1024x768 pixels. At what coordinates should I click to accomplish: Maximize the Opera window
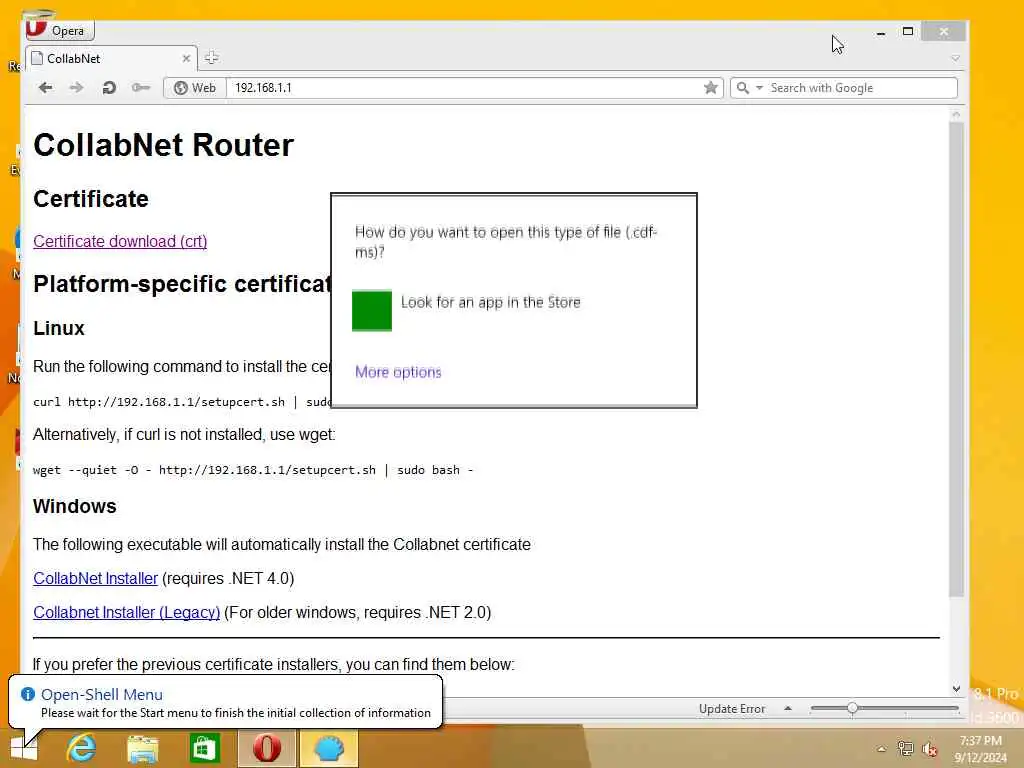pyautogui.click(x=907, y=31)
